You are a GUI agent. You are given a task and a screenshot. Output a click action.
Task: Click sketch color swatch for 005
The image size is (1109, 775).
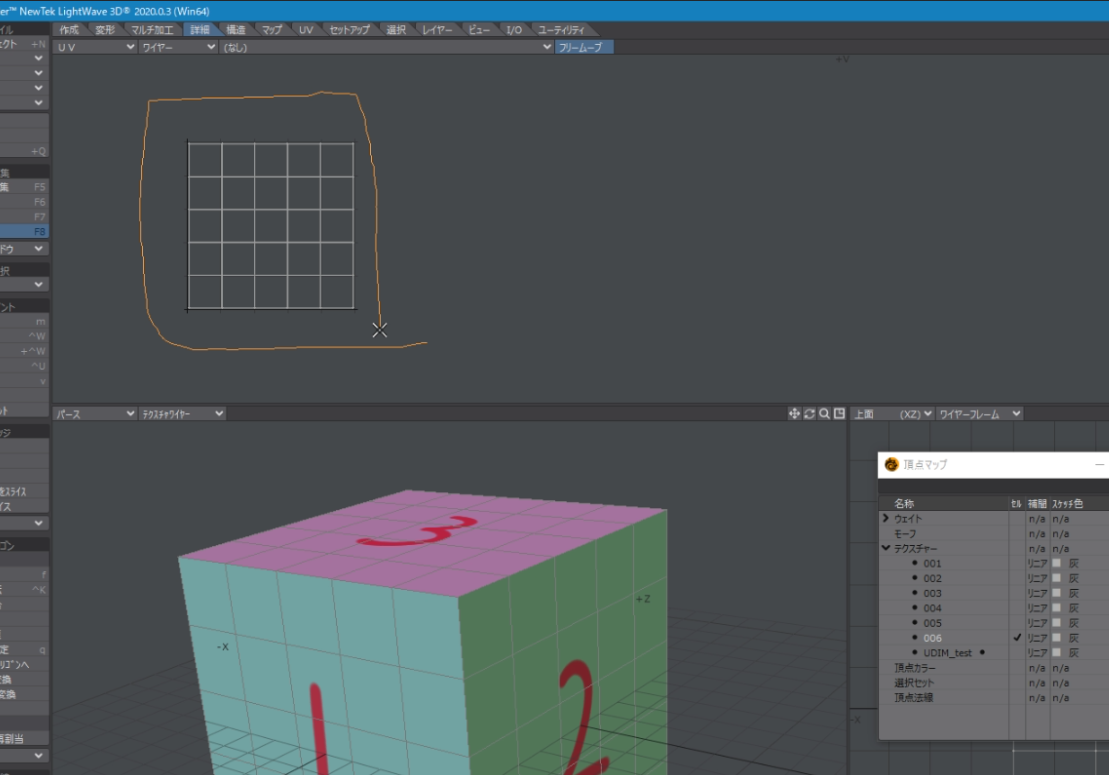tap(1057, 623)
